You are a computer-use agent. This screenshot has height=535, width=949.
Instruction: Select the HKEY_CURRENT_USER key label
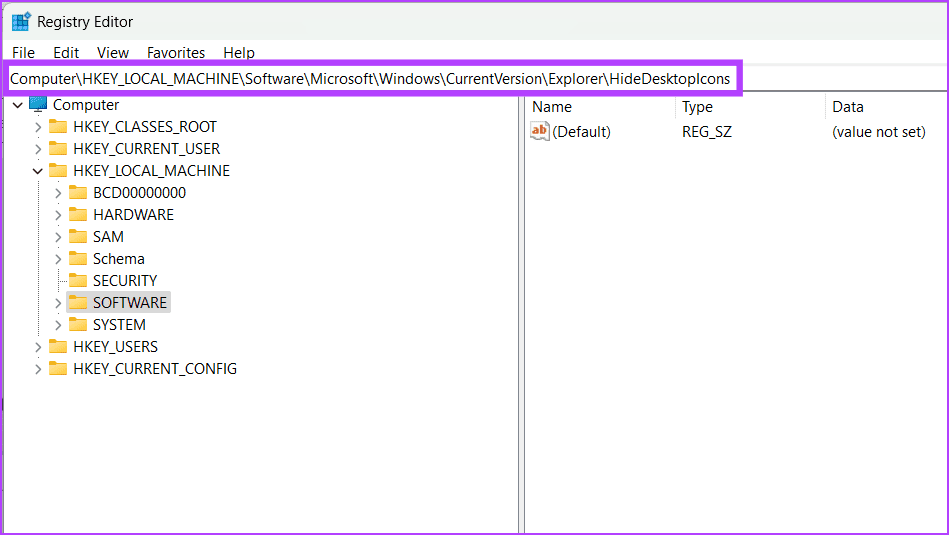click(x=146, y=148)
